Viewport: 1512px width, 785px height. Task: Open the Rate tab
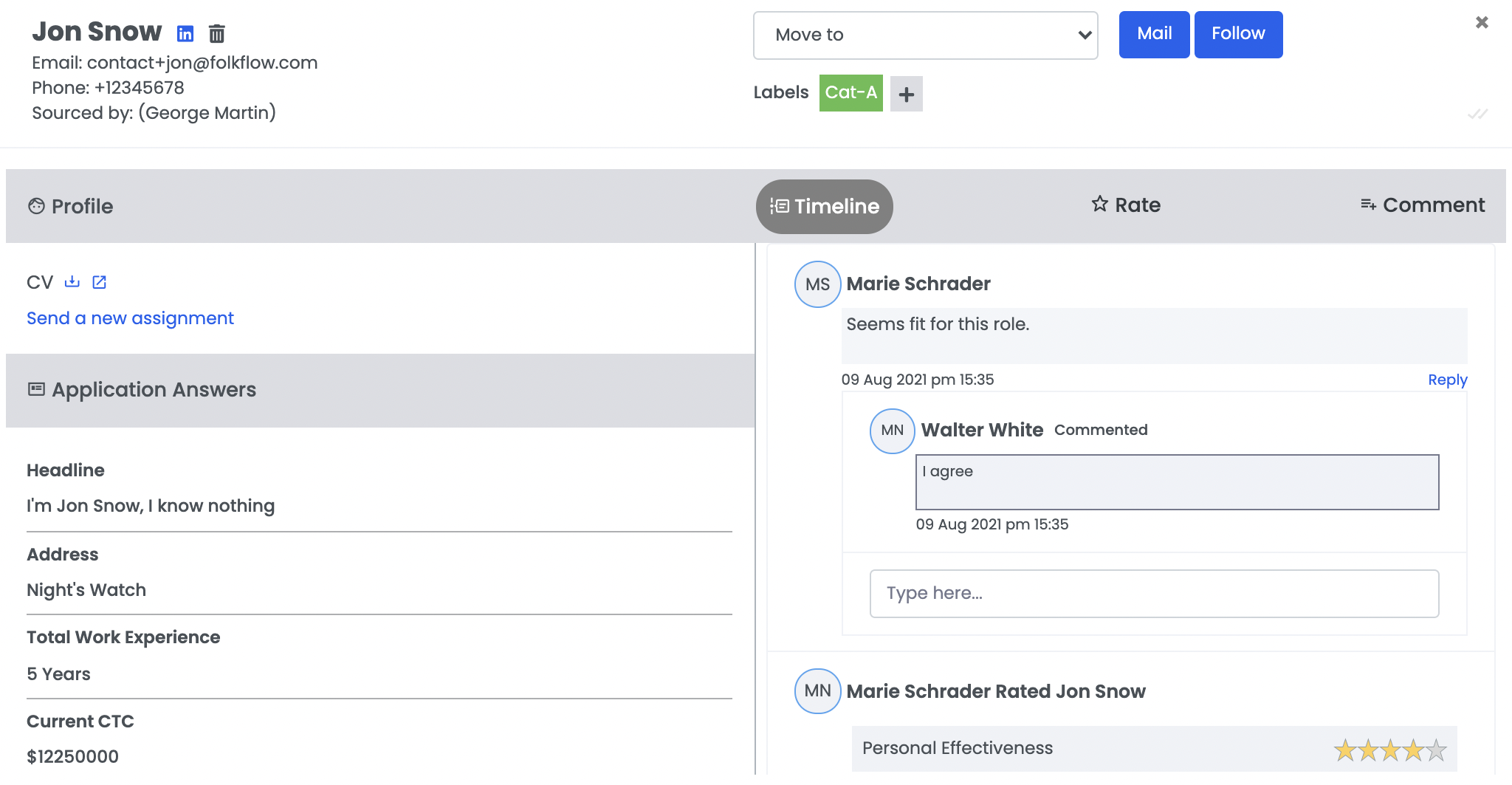click(x=1126, y=205)
